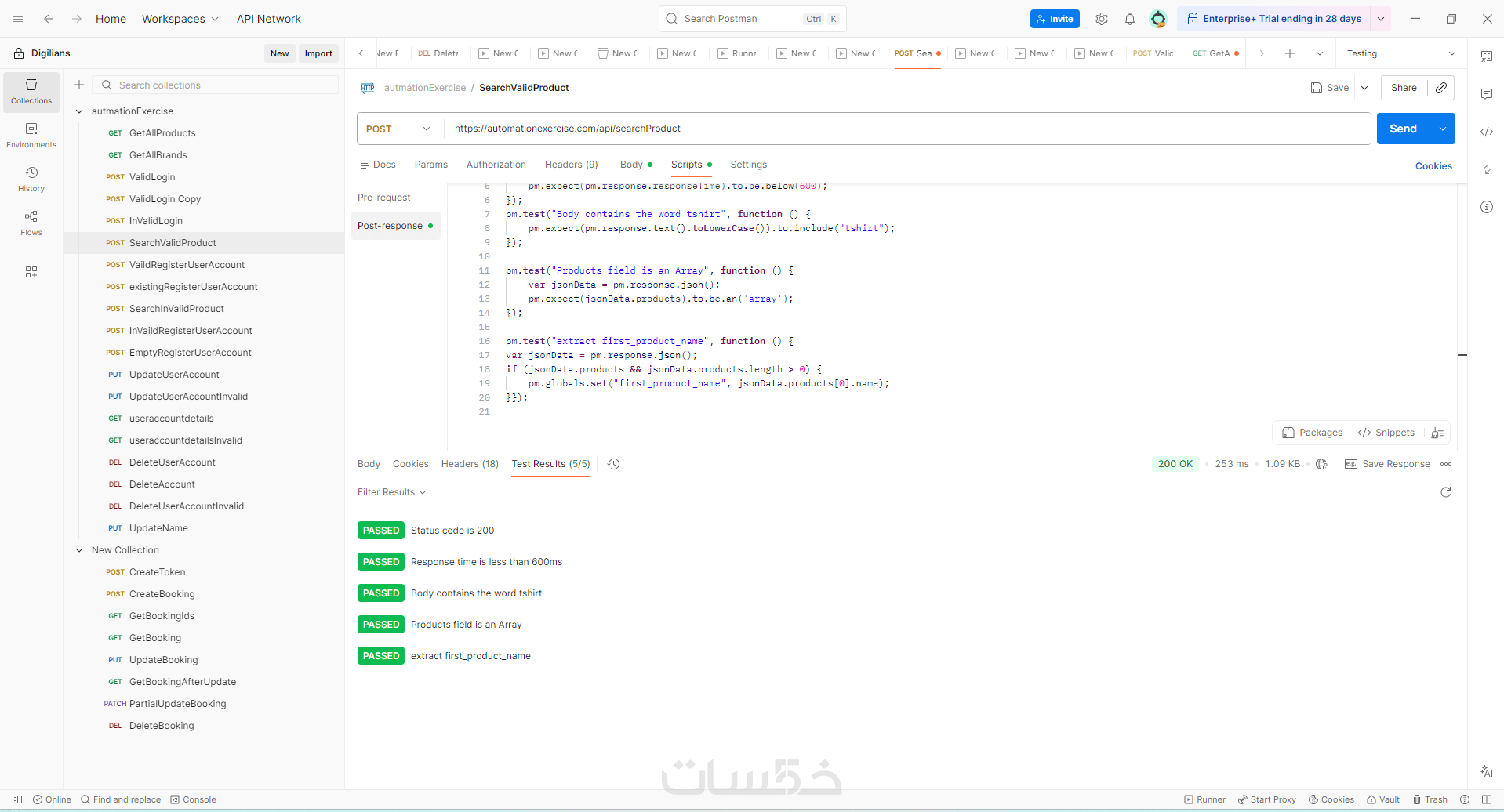Open the Vault in status bar
The height and width of the screenshot is (812, 1504).
[1383, 799]
